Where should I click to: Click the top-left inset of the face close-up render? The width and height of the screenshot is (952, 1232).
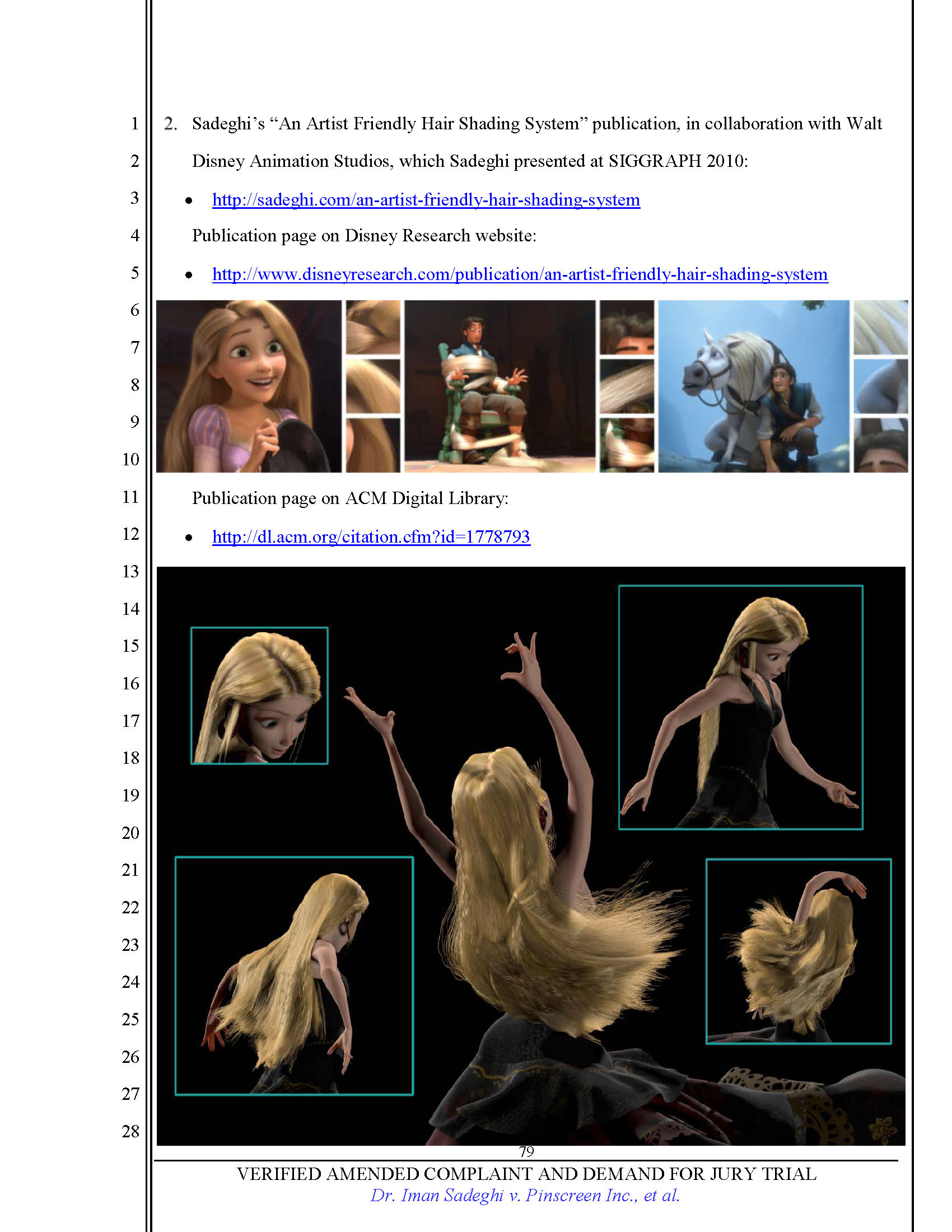pyautogui.click(x=259, y=696)
